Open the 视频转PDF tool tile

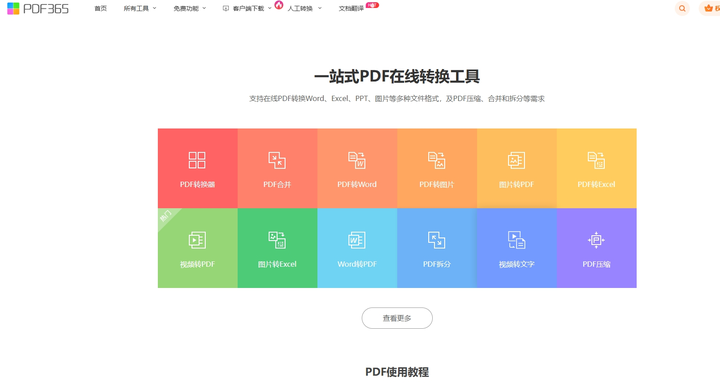[x=197, y=248]
